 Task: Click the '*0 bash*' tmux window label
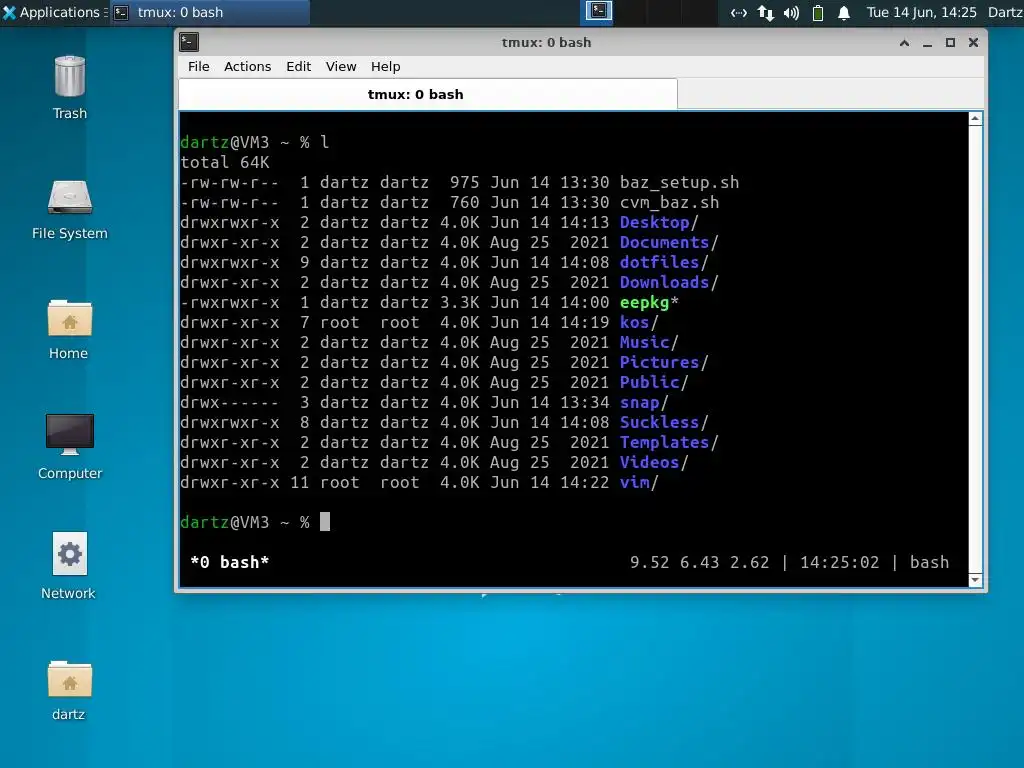[229, 562]
